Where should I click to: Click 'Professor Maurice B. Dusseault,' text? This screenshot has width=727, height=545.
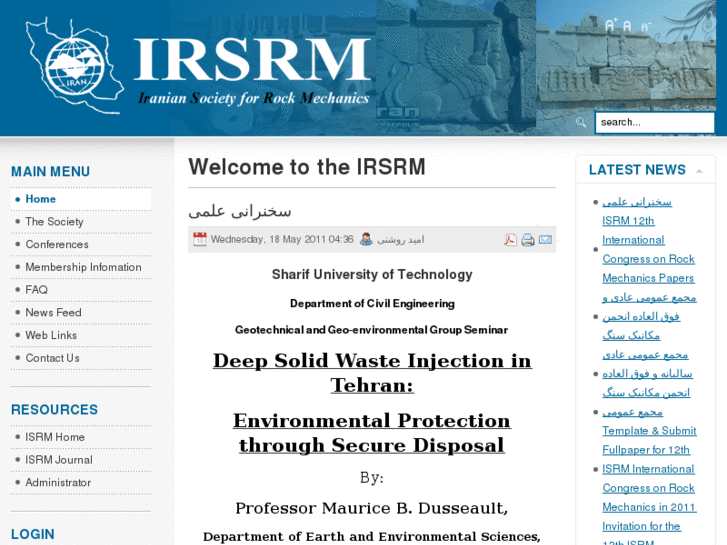click(x=371, y=508)
